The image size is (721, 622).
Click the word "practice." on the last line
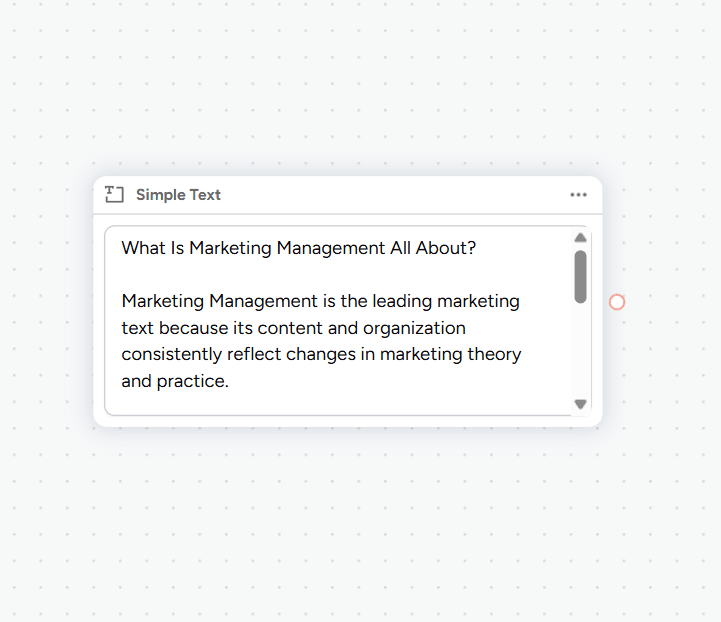[192, 381]
